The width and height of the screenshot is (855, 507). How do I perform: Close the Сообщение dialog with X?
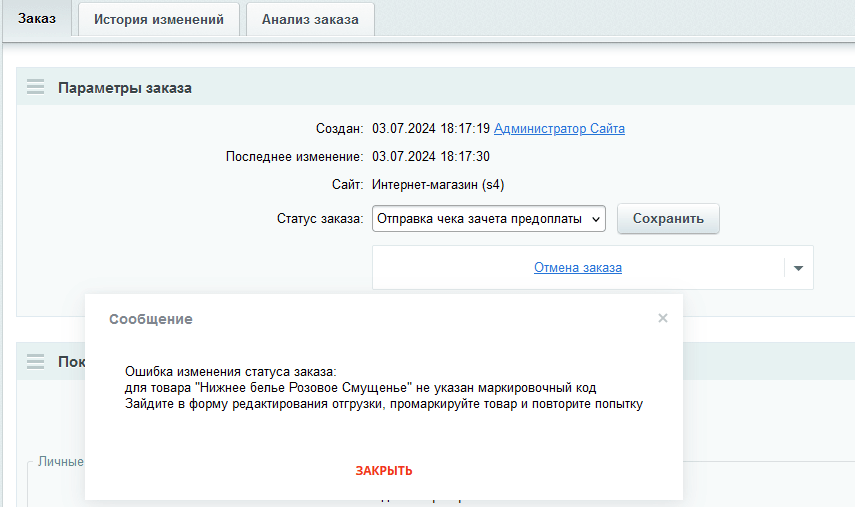663,318
